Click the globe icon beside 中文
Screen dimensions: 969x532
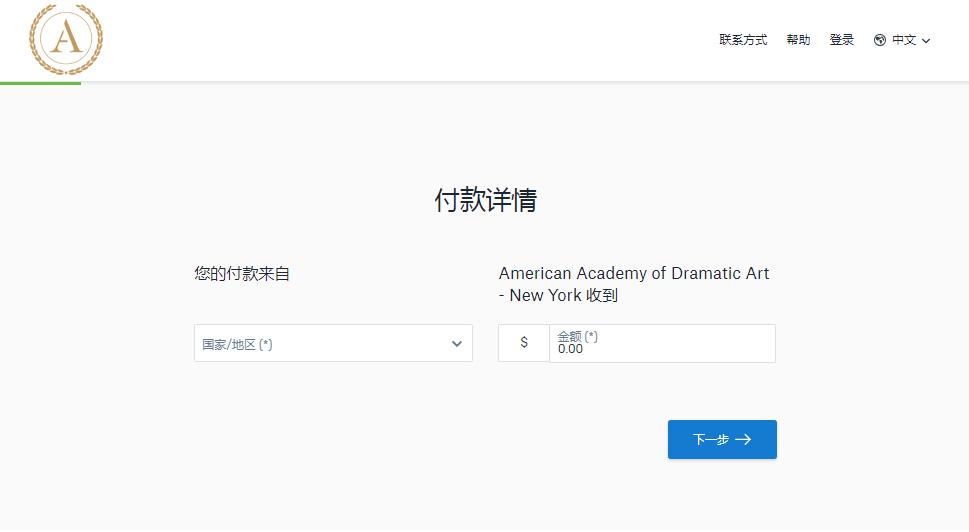click(880, 40)
